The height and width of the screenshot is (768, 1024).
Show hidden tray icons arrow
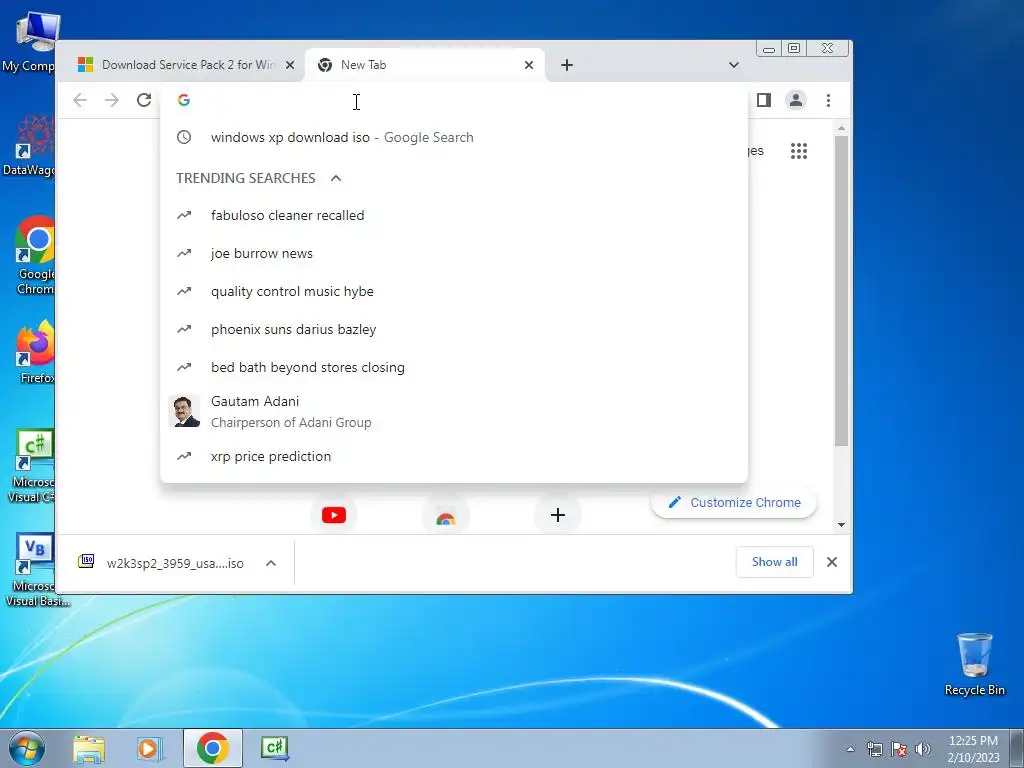(850, 749)
